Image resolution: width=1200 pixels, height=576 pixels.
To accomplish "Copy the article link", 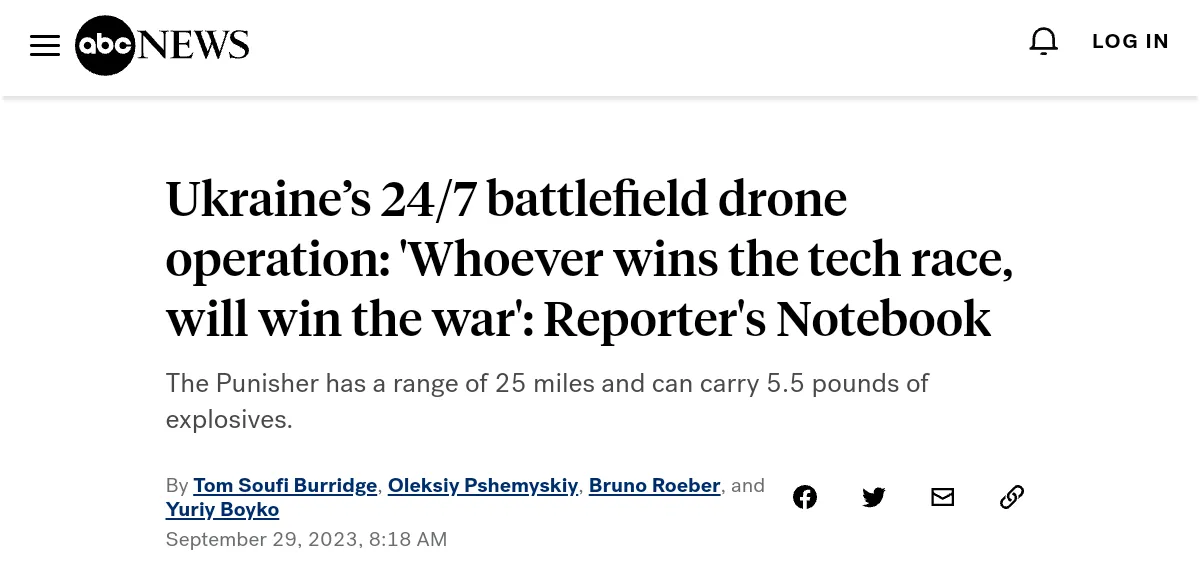I will pyautogui.click(x=1011, y=497).
